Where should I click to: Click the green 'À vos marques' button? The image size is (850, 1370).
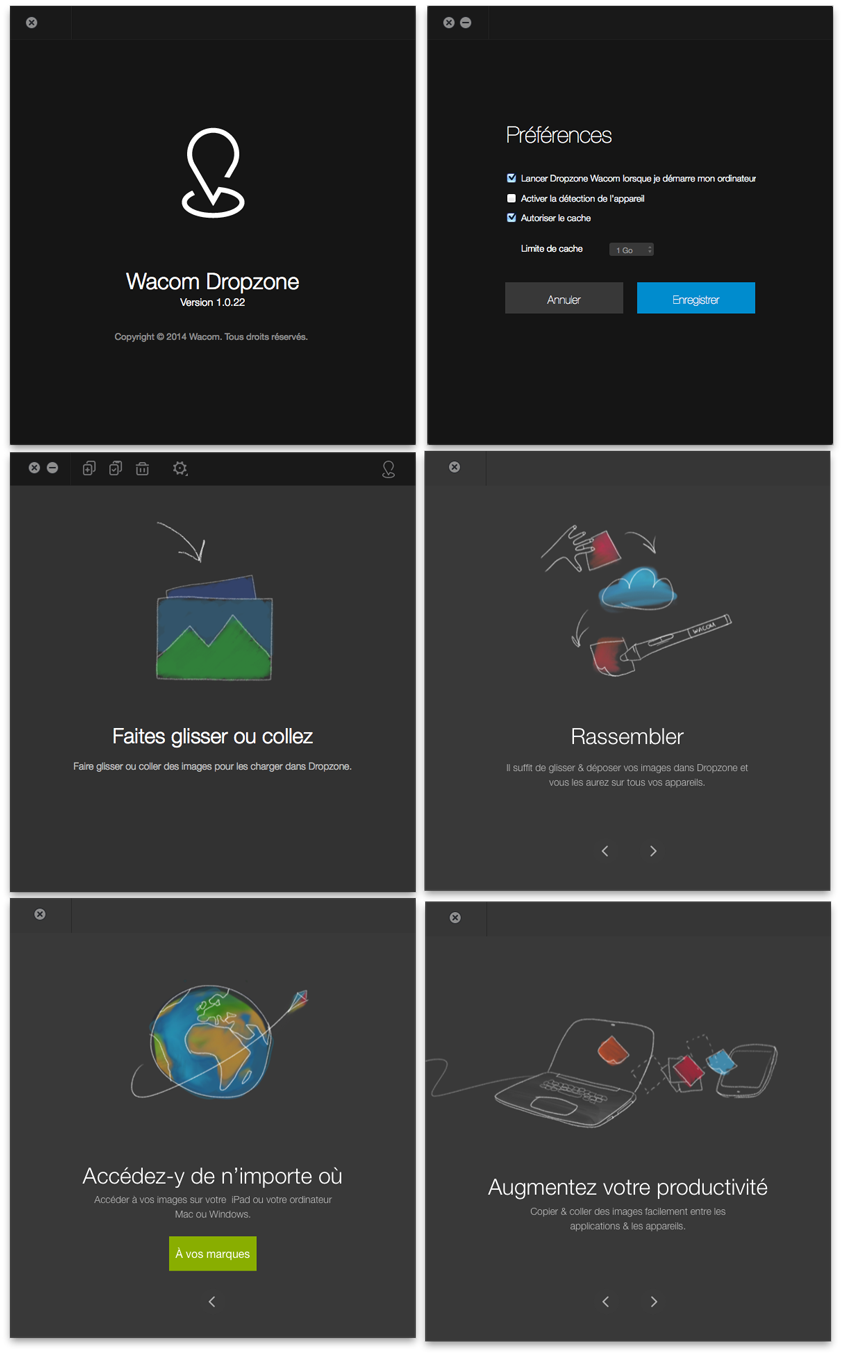click(213, 1254)
